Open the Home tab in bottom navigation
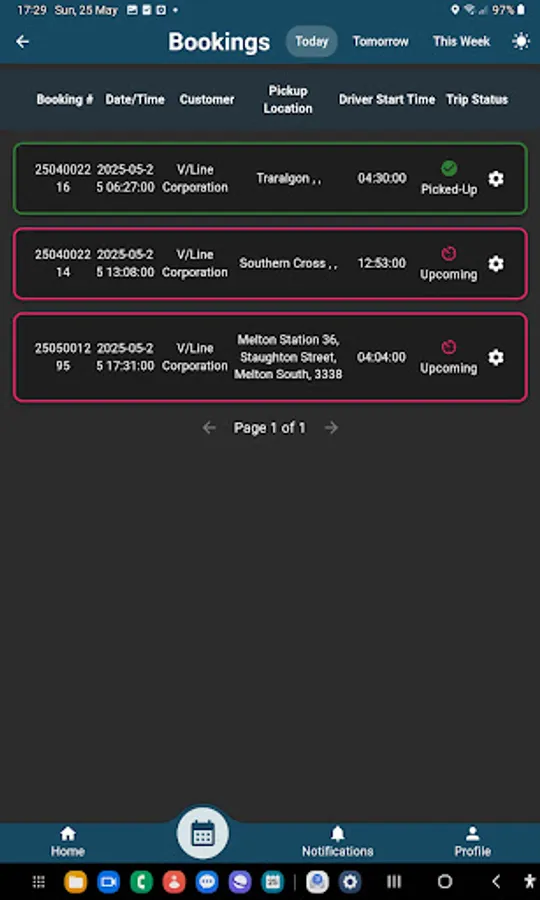The width and height of the screenshot is (540, 900). click(x=68, y=841)
